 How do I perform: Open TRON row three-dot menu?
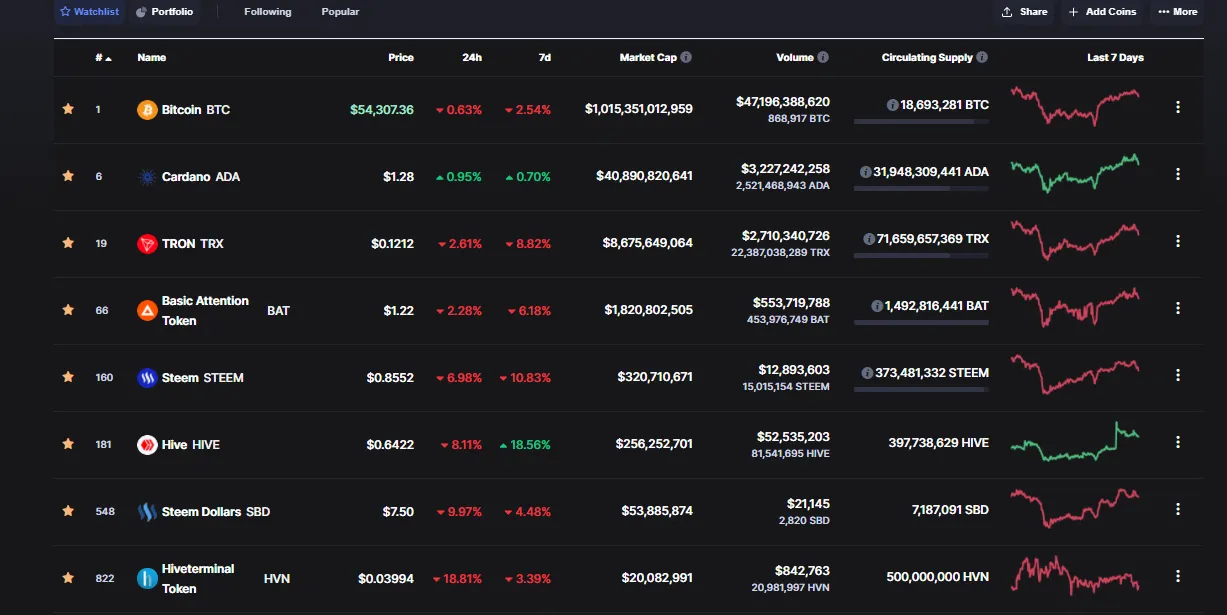click(1178, 241)
